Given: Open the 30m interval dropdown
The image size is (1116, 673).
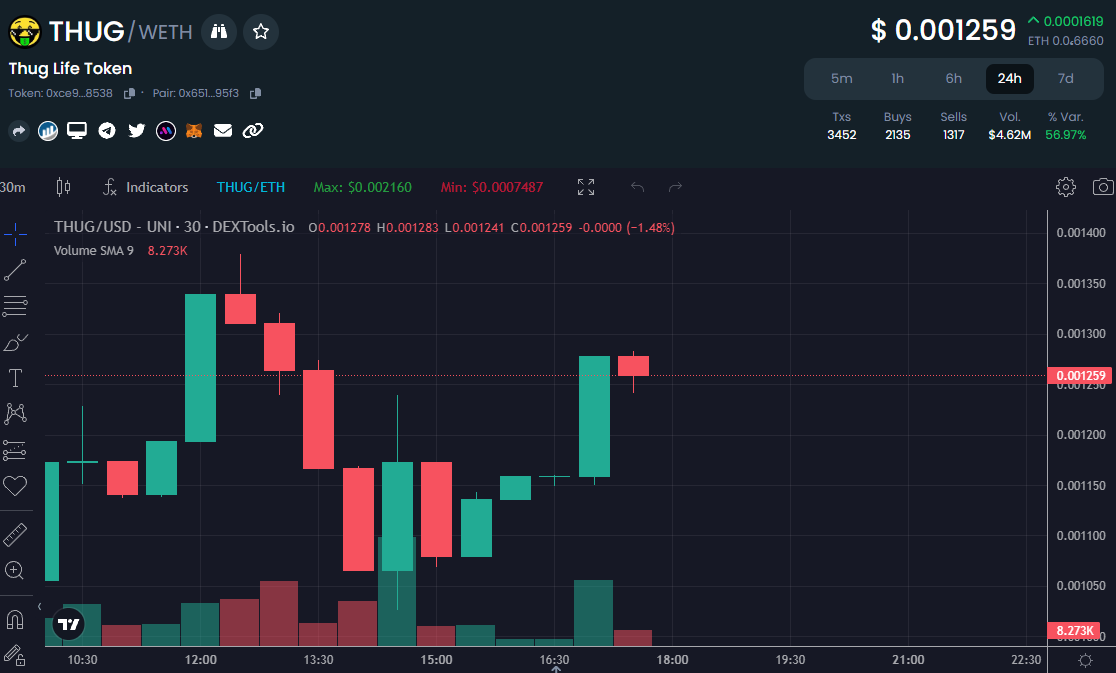Looking at the screenshot, I should coord(13,187).
